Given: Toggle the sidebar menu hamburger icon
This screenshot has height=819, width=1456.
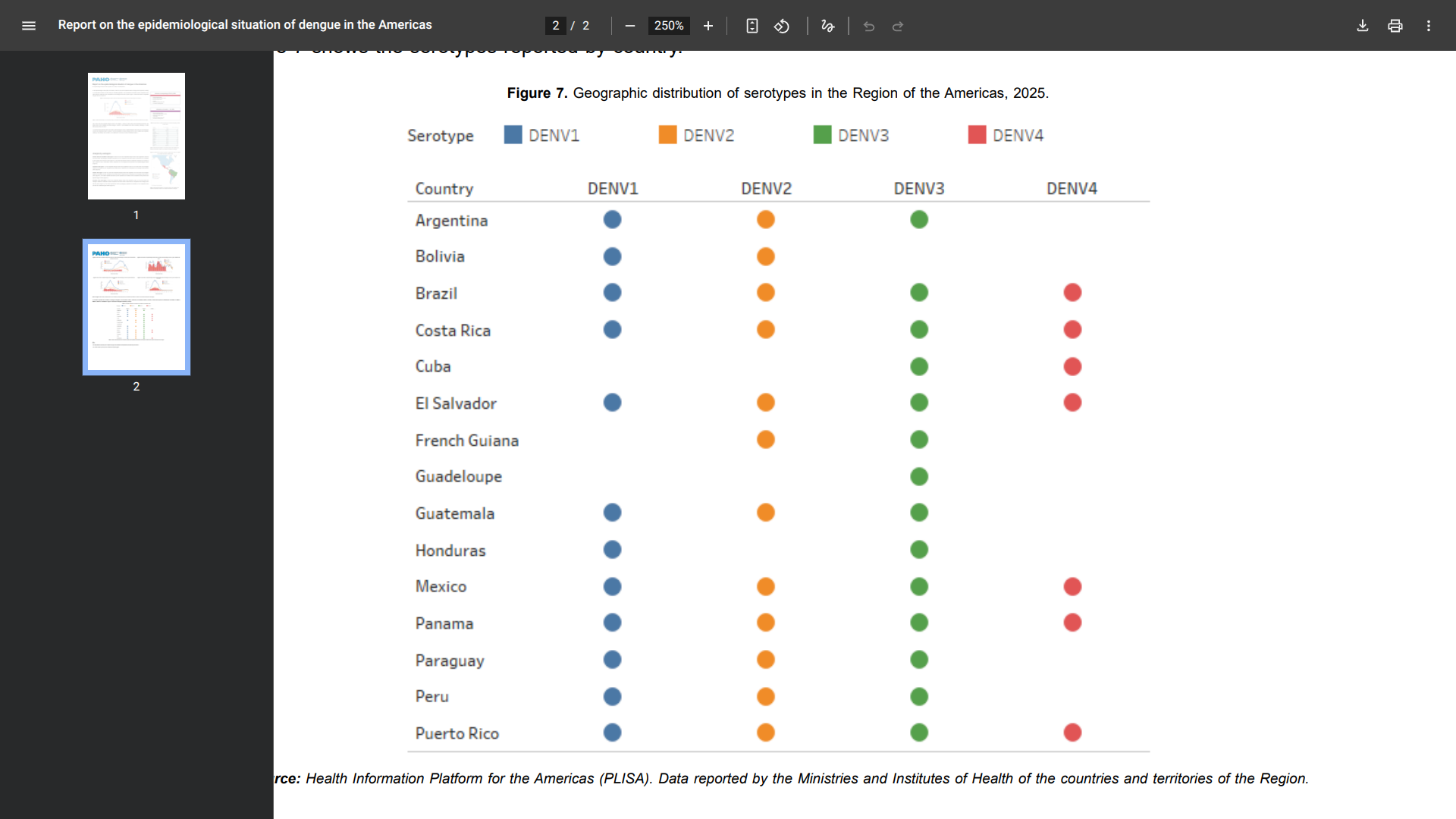Looking at the screenshot, I should (29, 25).
